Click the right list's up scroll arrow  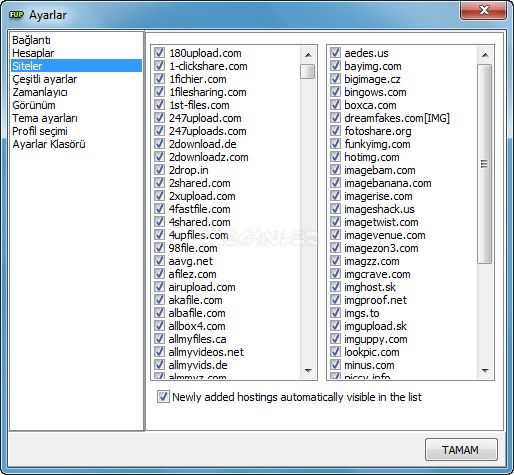click(x=485, y=55)
